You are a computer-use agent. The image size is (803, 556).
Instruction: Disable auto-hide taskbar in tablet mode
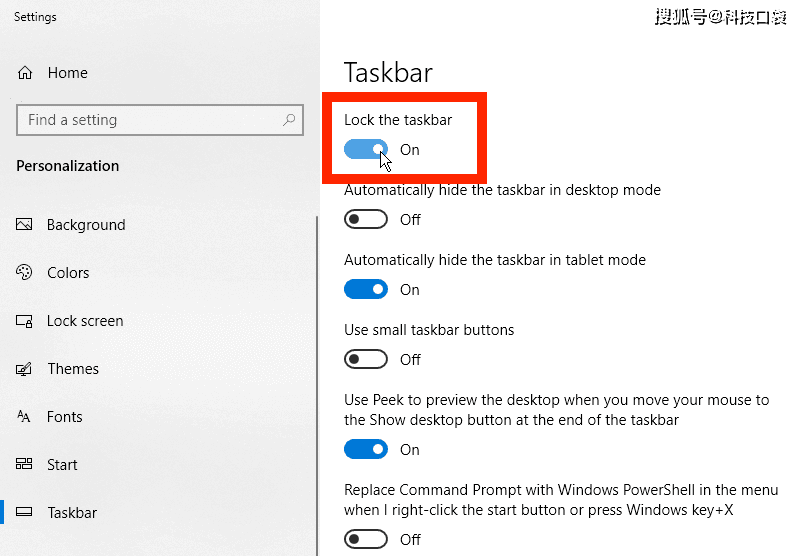(366, 289)
